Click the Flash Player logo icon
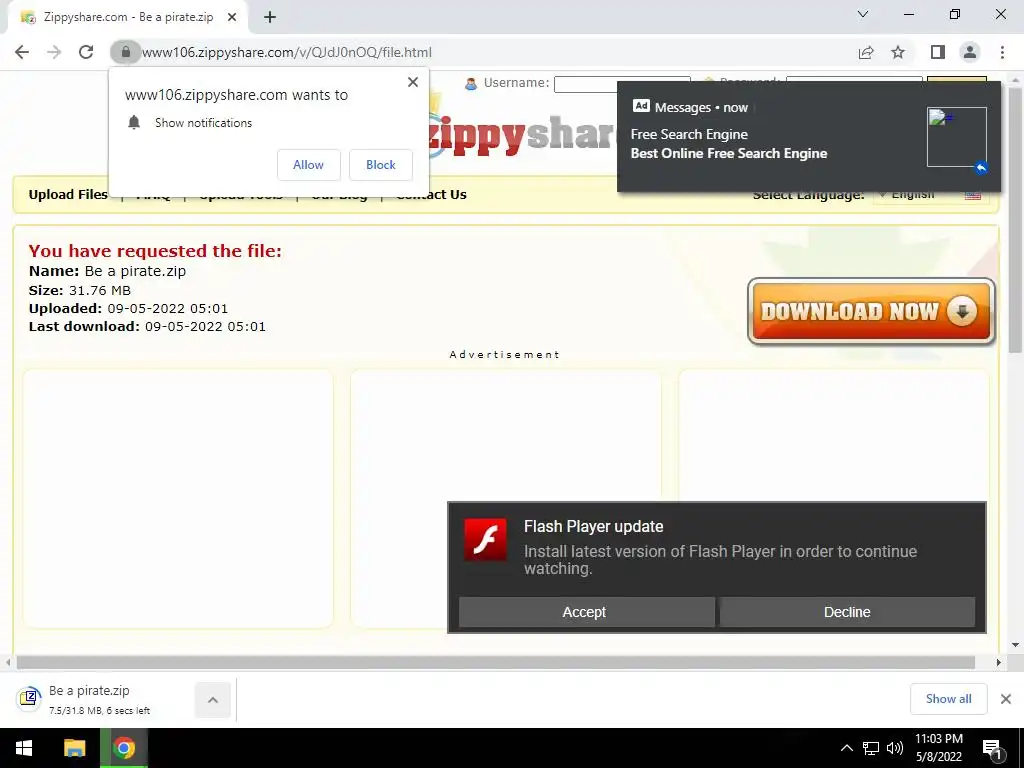 pos(485,539)
